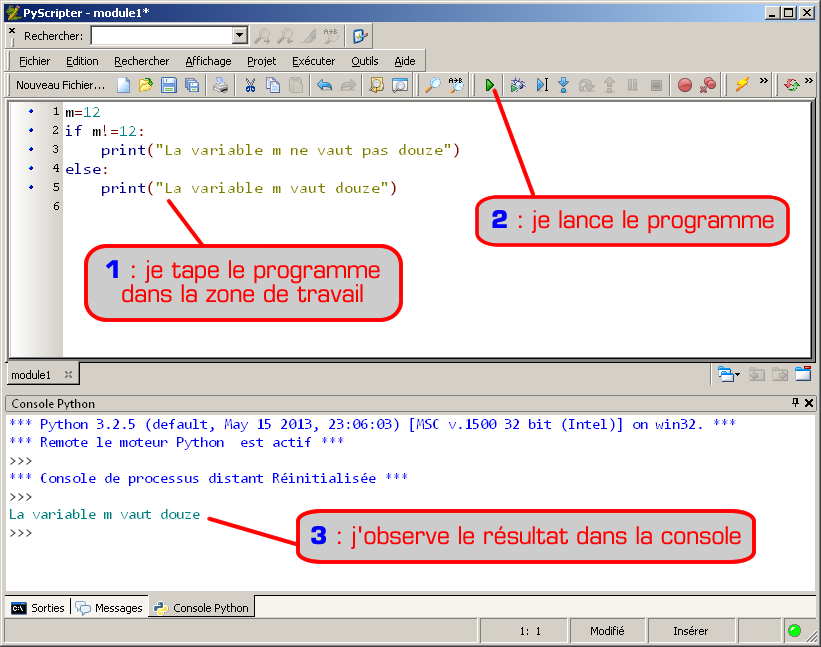Click the Save file floppy disk icon
821x647 pixels.
169,86
